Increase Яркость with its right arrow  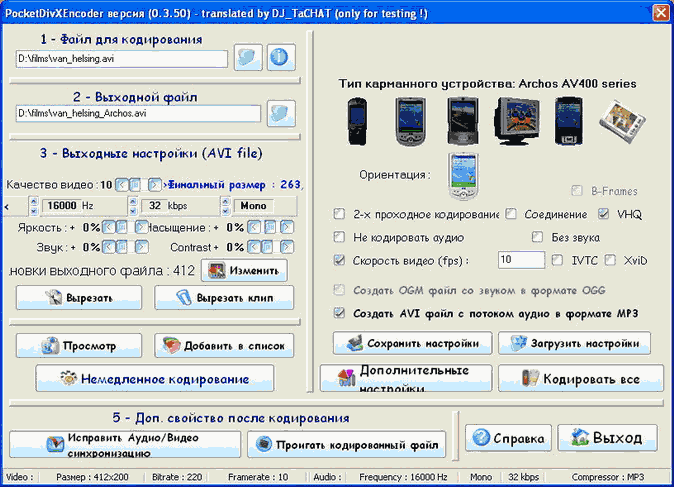(141, 227)
